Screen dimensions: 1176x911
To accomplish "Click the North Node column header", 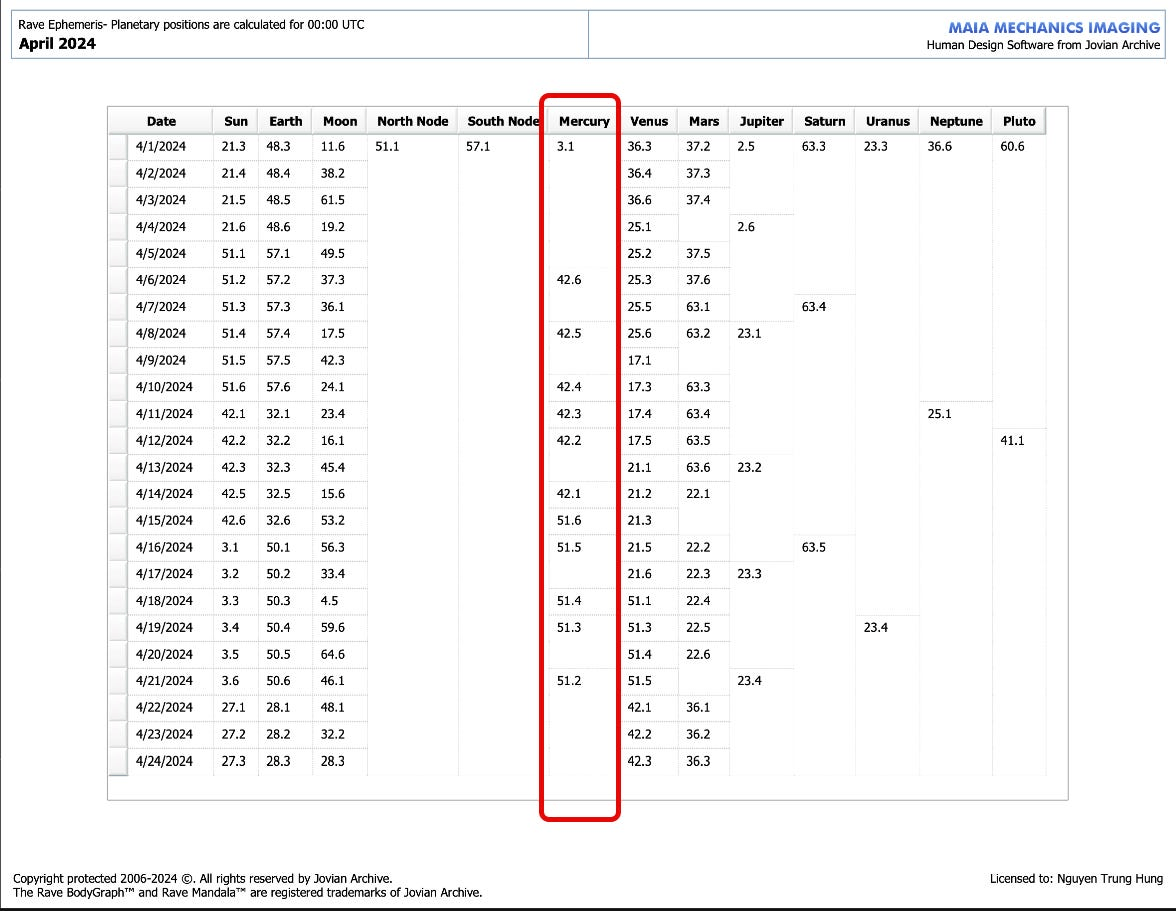I will (412, 121).
